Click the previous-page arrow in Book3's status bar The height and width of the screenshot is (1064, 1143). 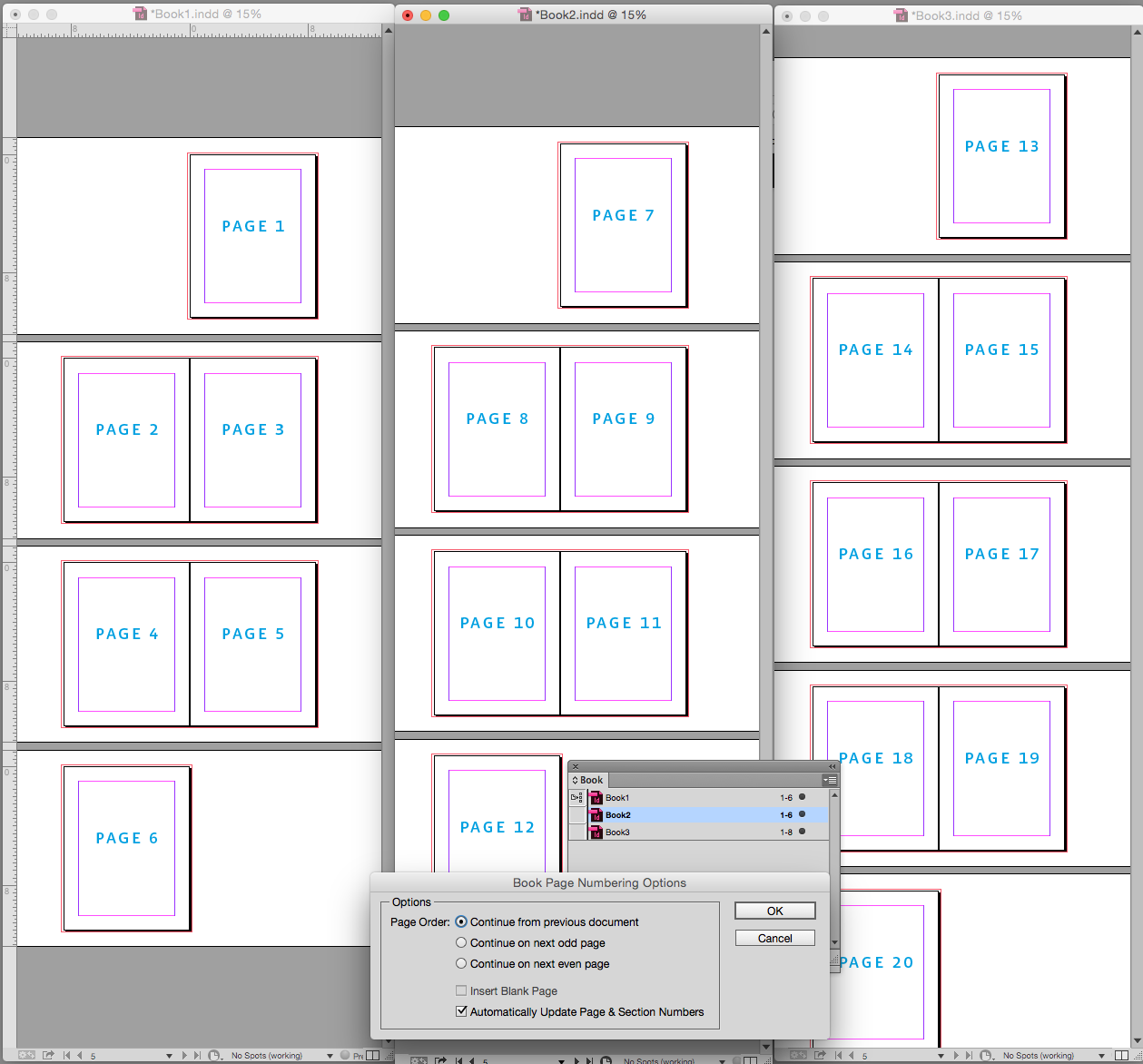pyautogui.click(x=851, y=1055)
